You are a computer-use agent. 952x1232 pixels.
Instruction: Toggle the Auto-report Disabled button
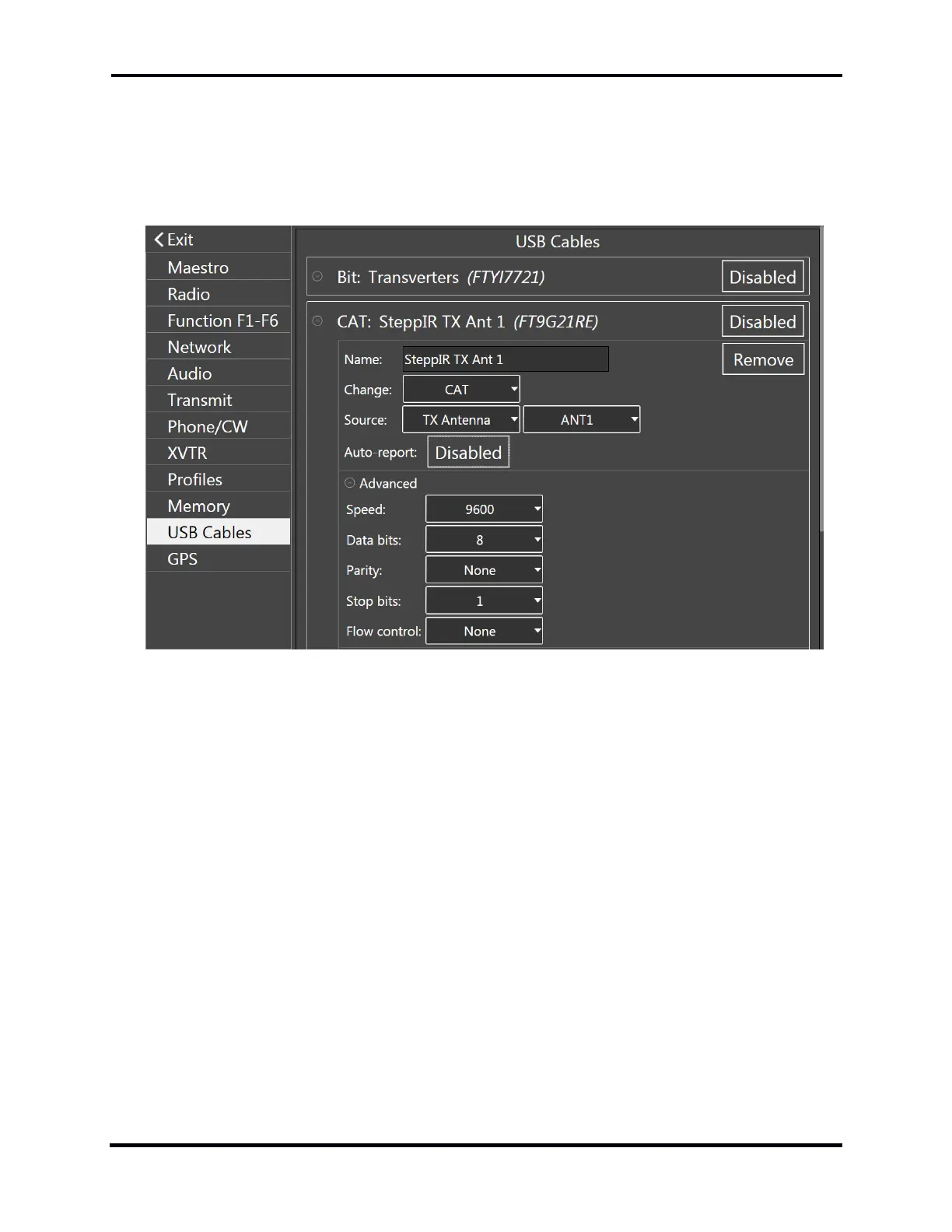[468, 452]
